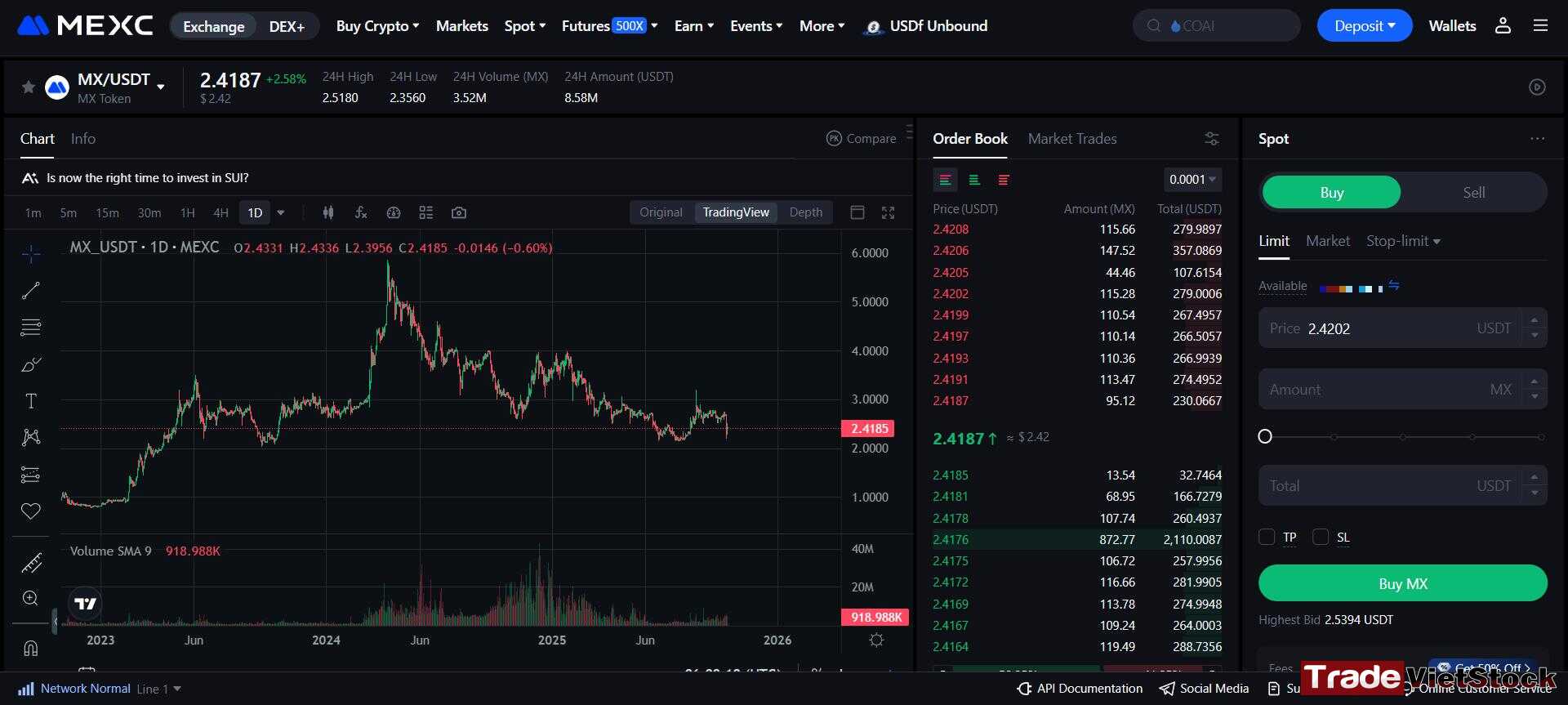Open the Events dropdown menu
Image resolution: width=1568 pixels, height=705 pixels.
click(756, 26)
